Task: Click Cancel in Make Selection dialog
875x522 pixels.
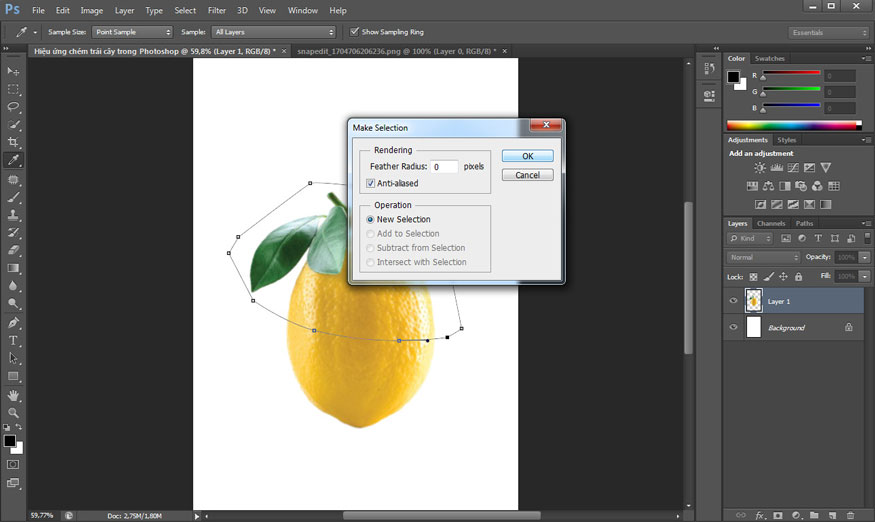Action: click(527, 175)
